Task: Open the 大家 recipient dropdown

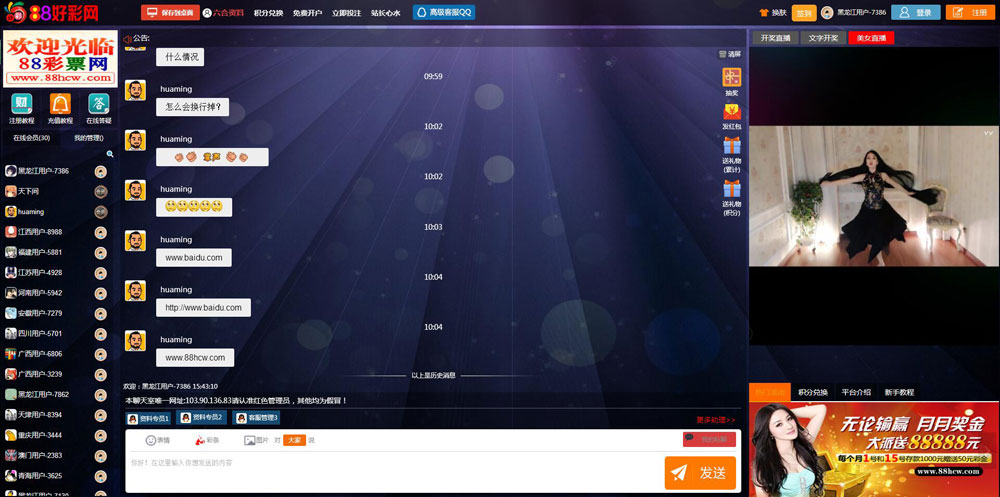Action: coord(294,440)
